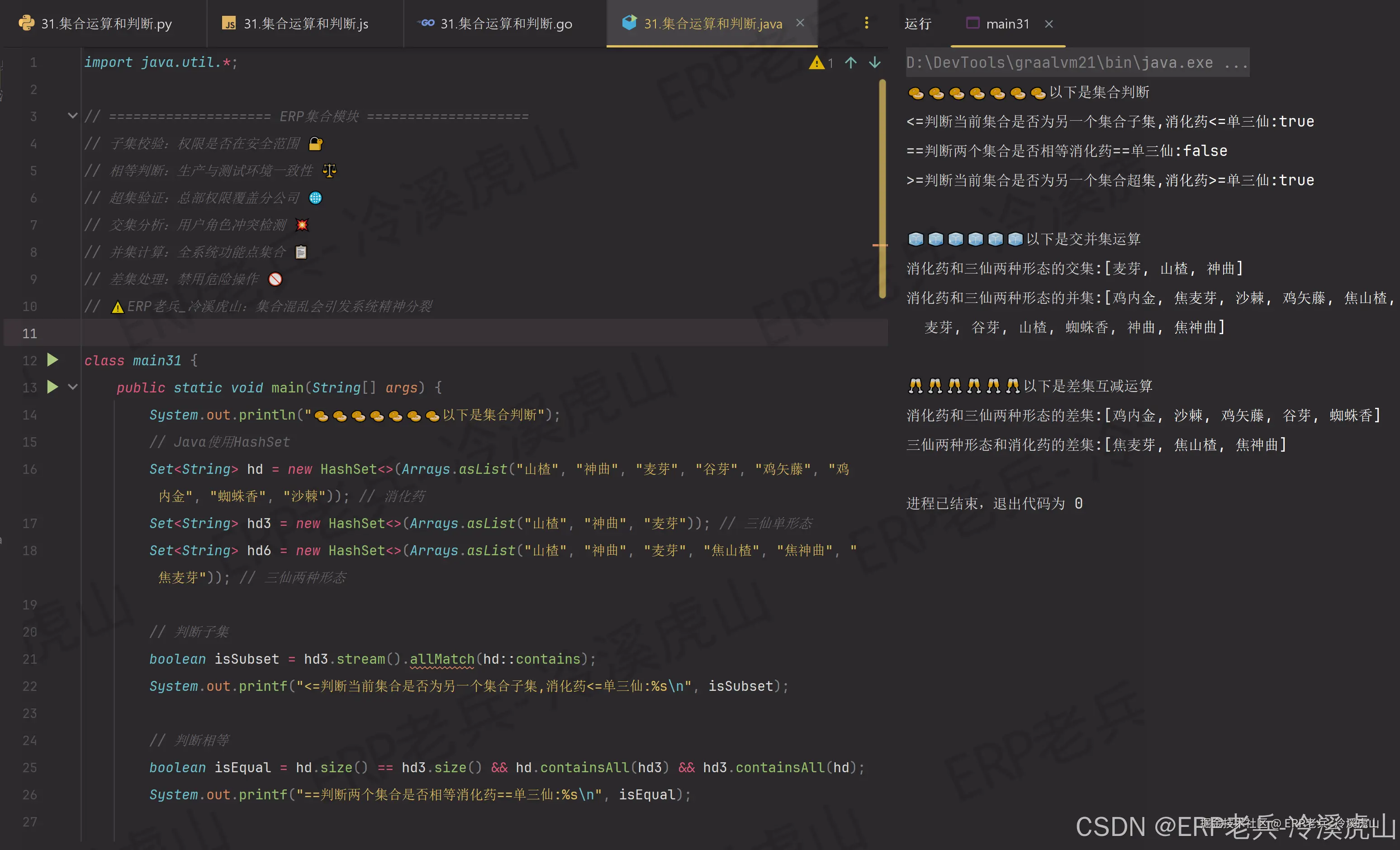Collapse the comment block fold arrow
Image resolution: width=1400 pixels, height=850 pixels.
point(73,116)
